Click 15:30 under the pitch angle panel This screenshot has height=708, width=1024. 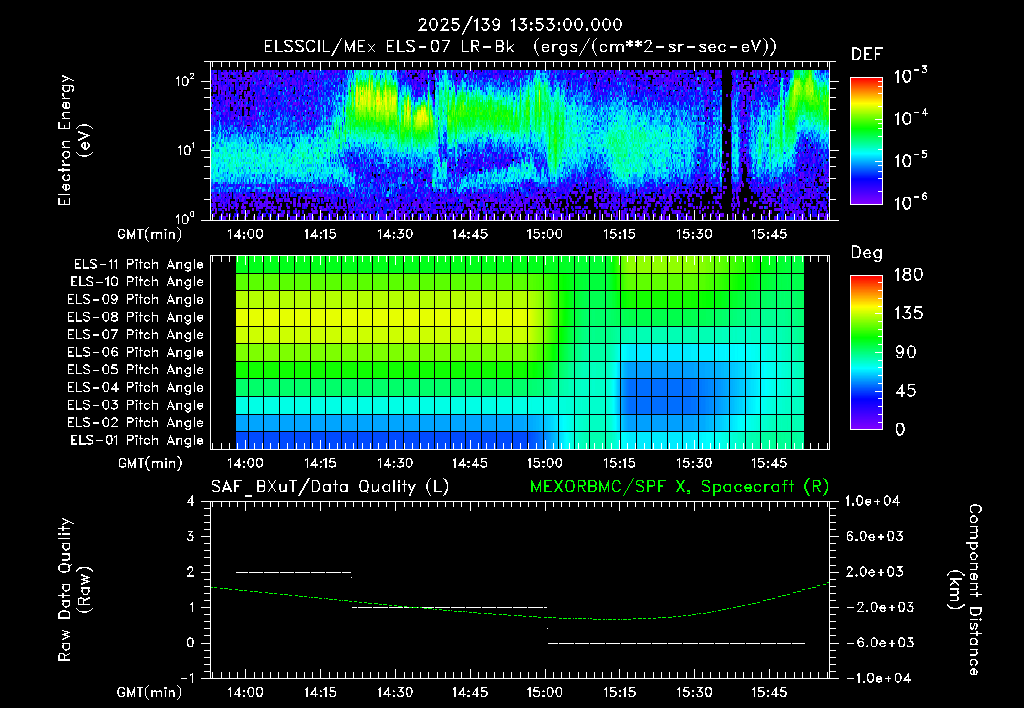(x=694, y=463)
